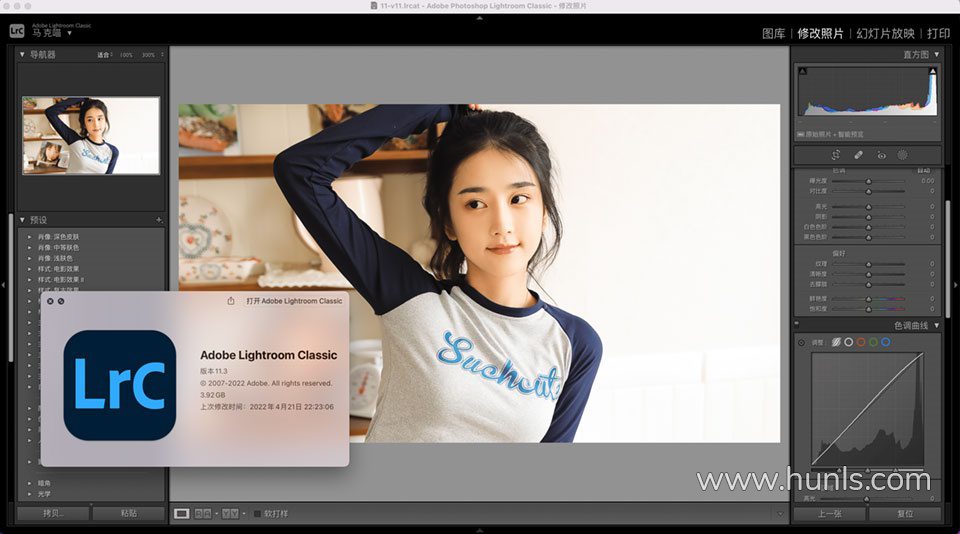
Task: Toggle the Tone Curve panel on/off switch
Action: (797, 325)
